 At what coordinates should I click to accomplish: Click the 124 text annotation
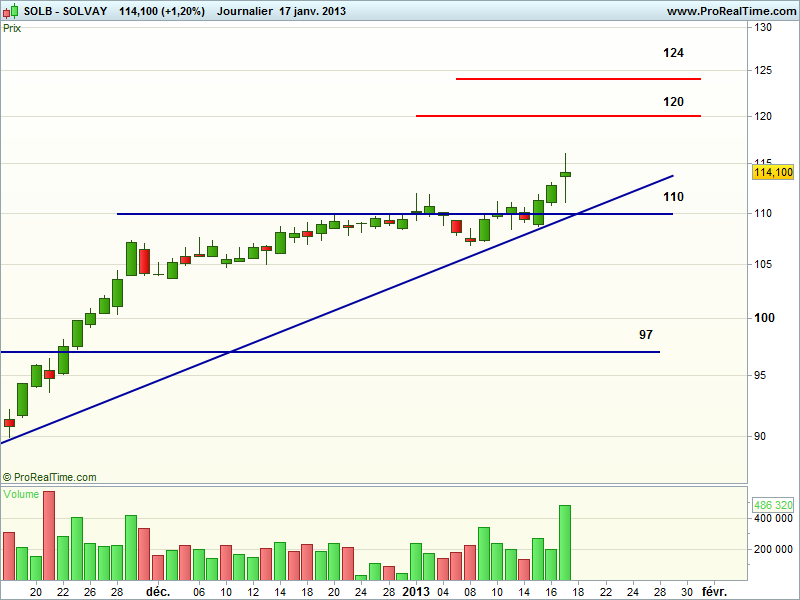click(x=673, y=52)
